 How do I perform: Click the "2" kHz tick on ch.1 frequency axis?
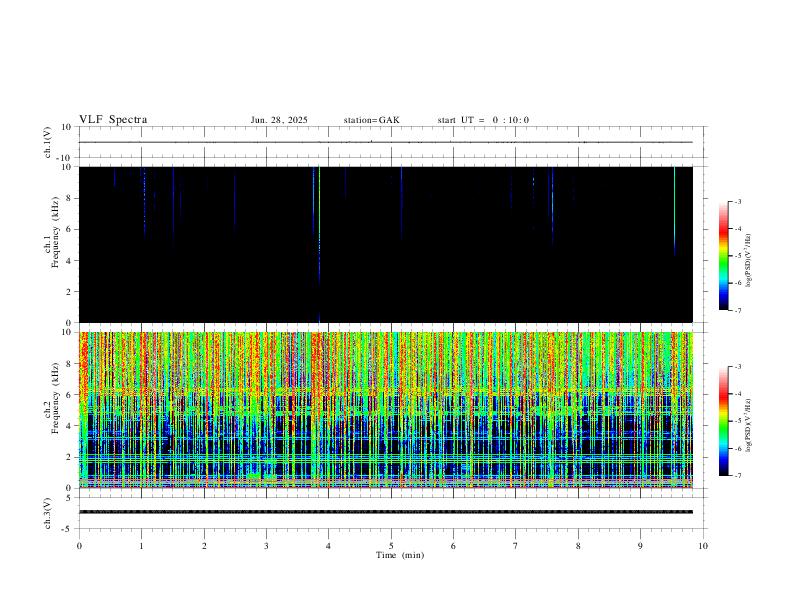click(x=70, y=292)
